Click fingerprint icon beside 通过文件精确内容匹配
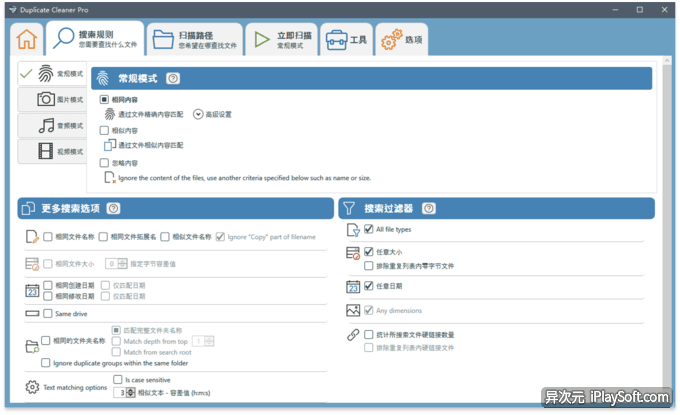The height and width of the screenshot is (415, 680). (x=110, y=114)
